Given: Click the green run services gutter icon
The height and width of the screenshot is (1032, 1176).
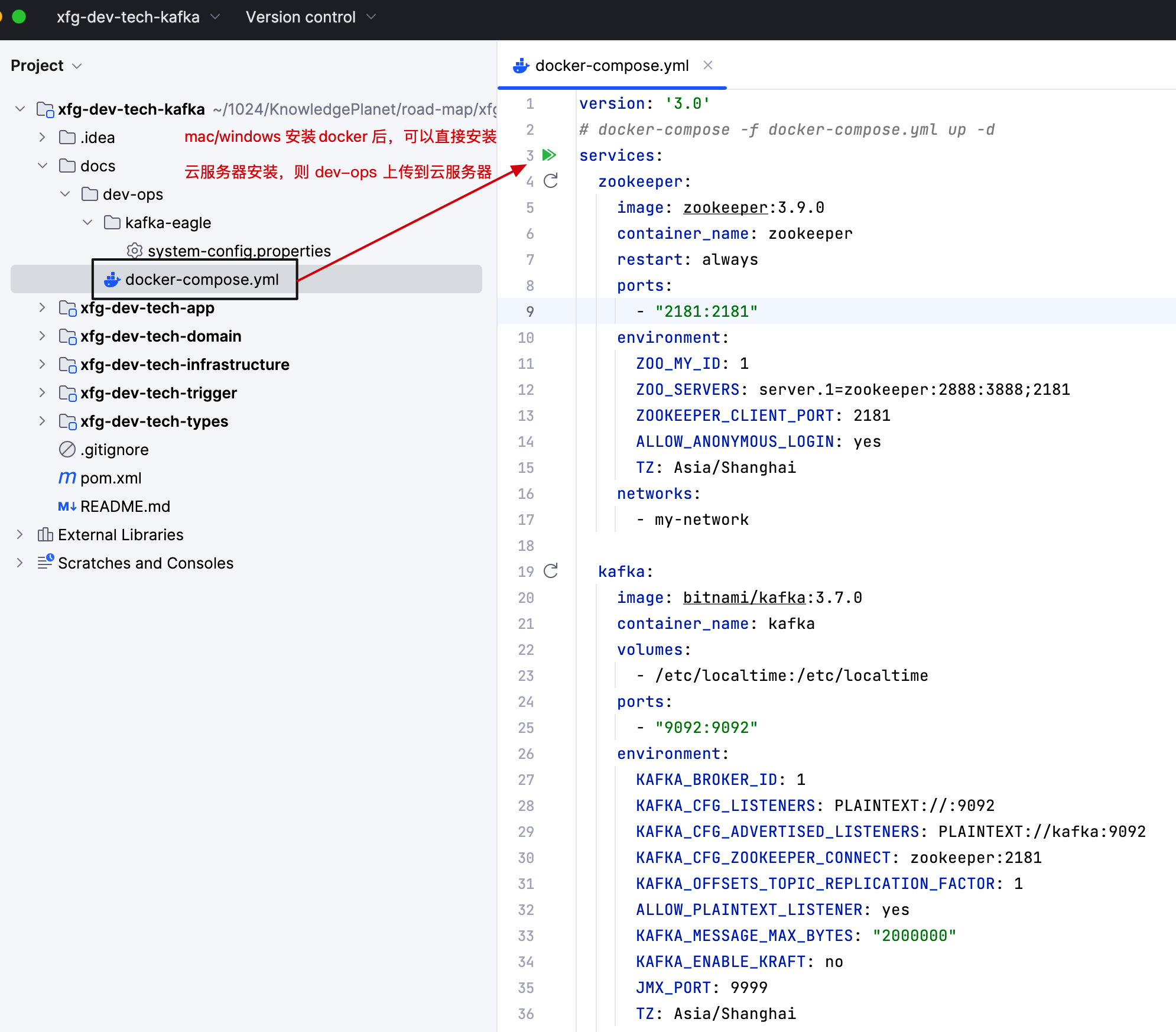Looking at the screenshot, I should point(549,155).
